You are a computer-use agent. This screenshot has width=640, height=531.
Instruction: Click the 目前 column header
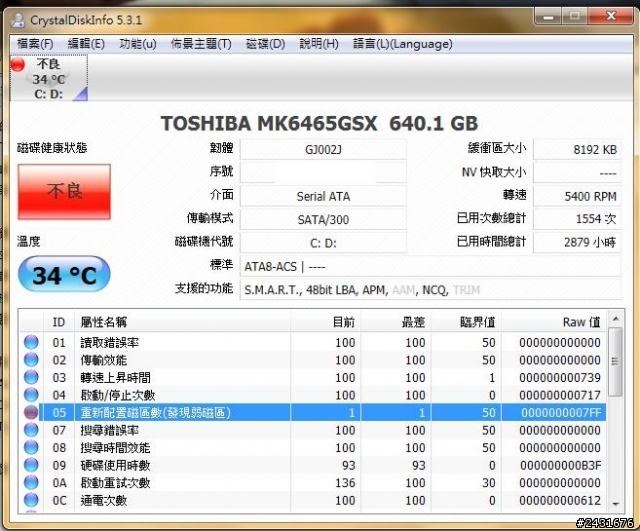[325, 322]
